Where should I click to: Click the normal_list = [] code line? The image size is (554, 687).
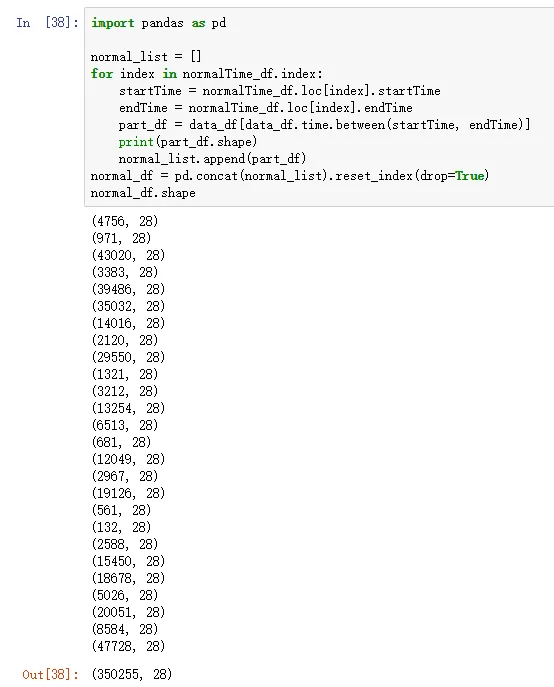(x=146, y=57)
